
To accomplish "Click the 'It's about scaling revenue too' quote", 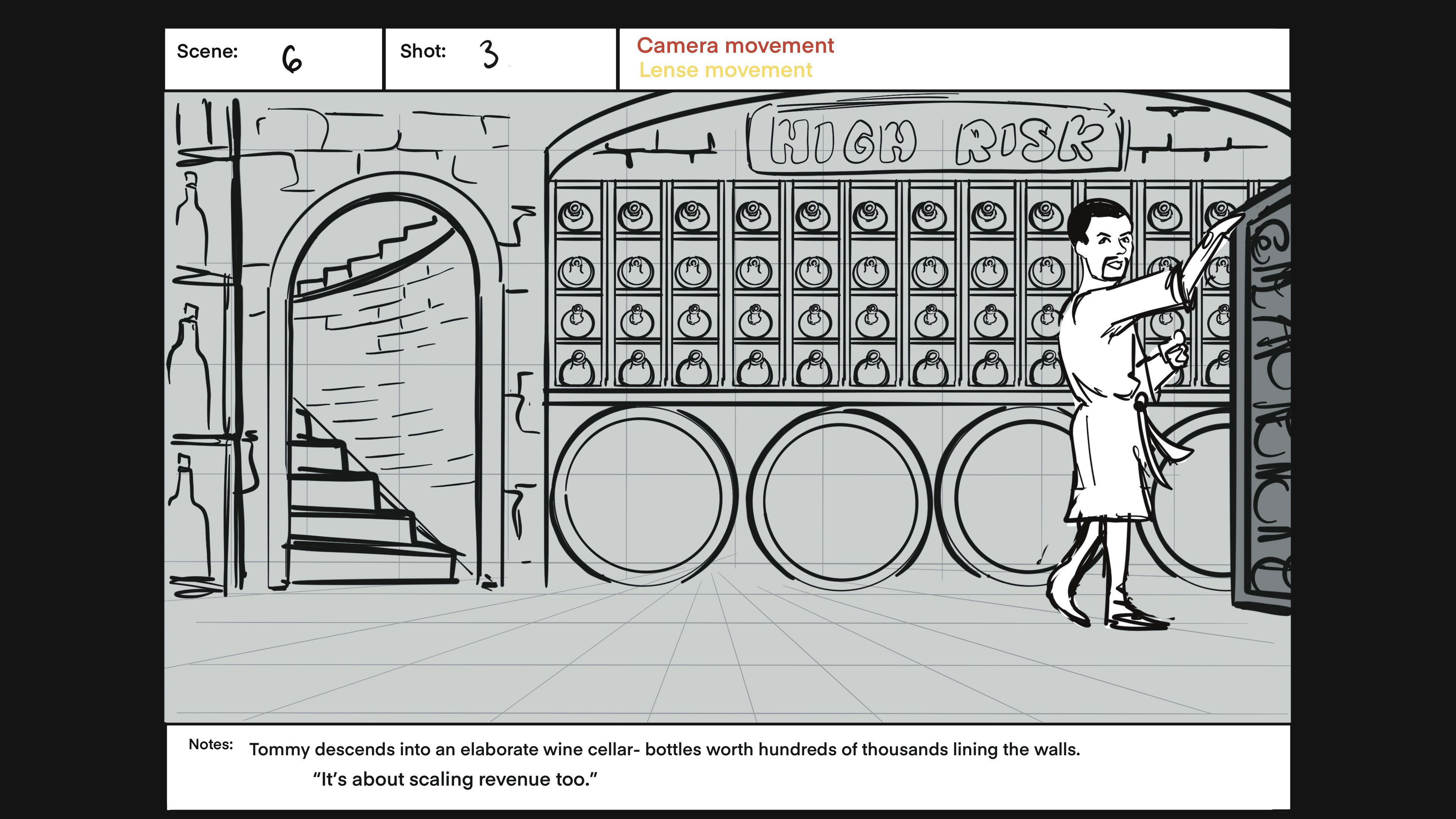I will click(x=455, y=780).
